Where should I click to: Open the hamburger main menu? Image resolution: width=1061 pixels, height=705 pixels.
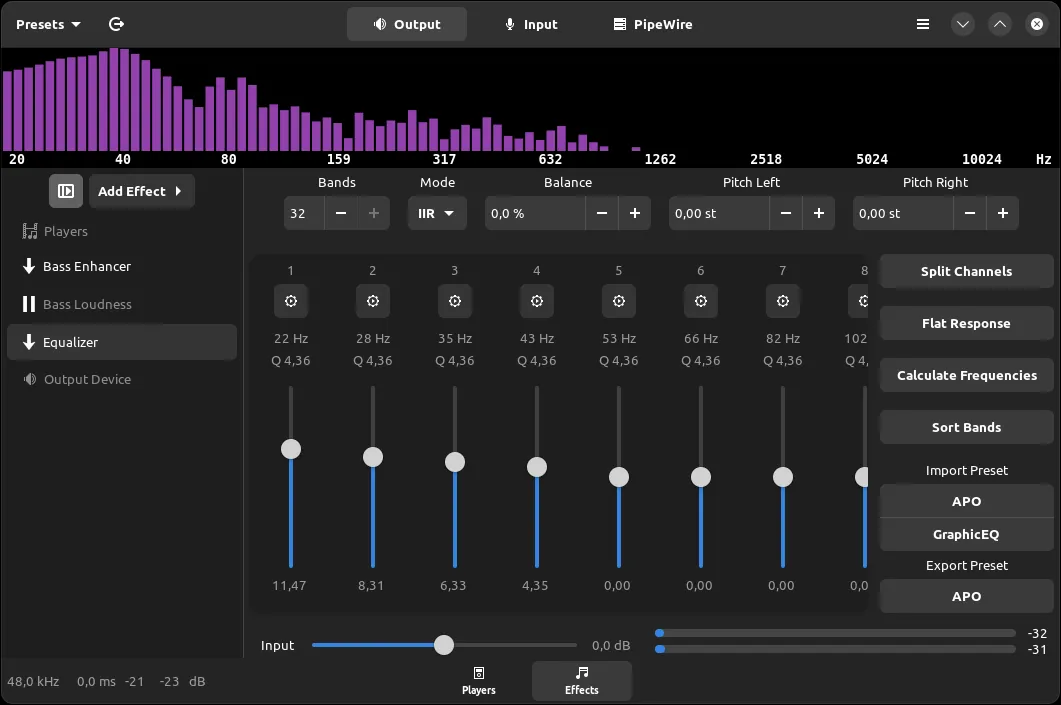(x=923, y=24)
